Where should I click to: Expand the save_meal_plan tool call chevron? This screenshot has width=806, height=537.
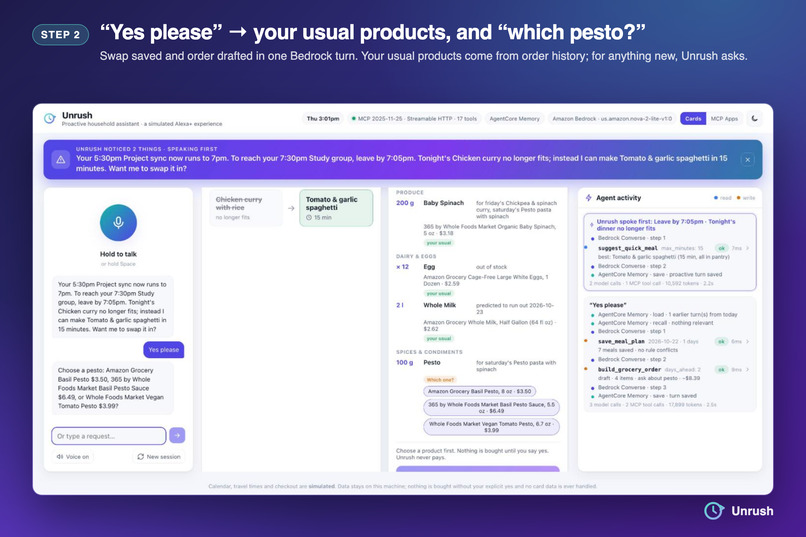(x=747, y=341)
